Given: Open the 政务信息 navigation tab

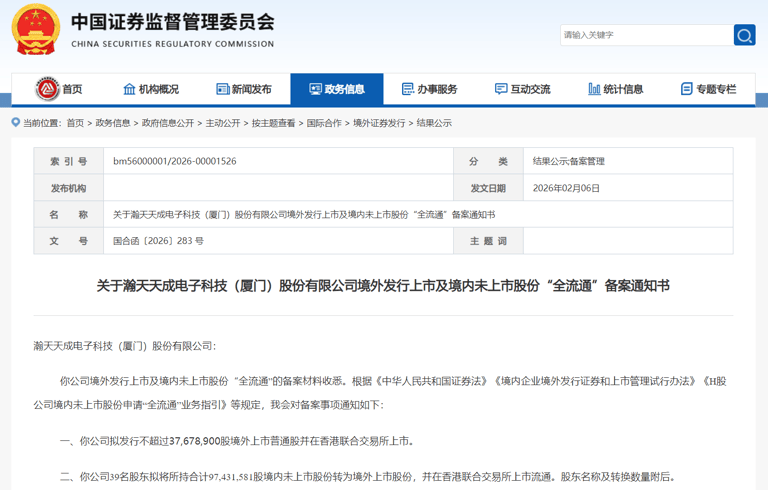Looking at the screenshot, I should coord(336,89).
